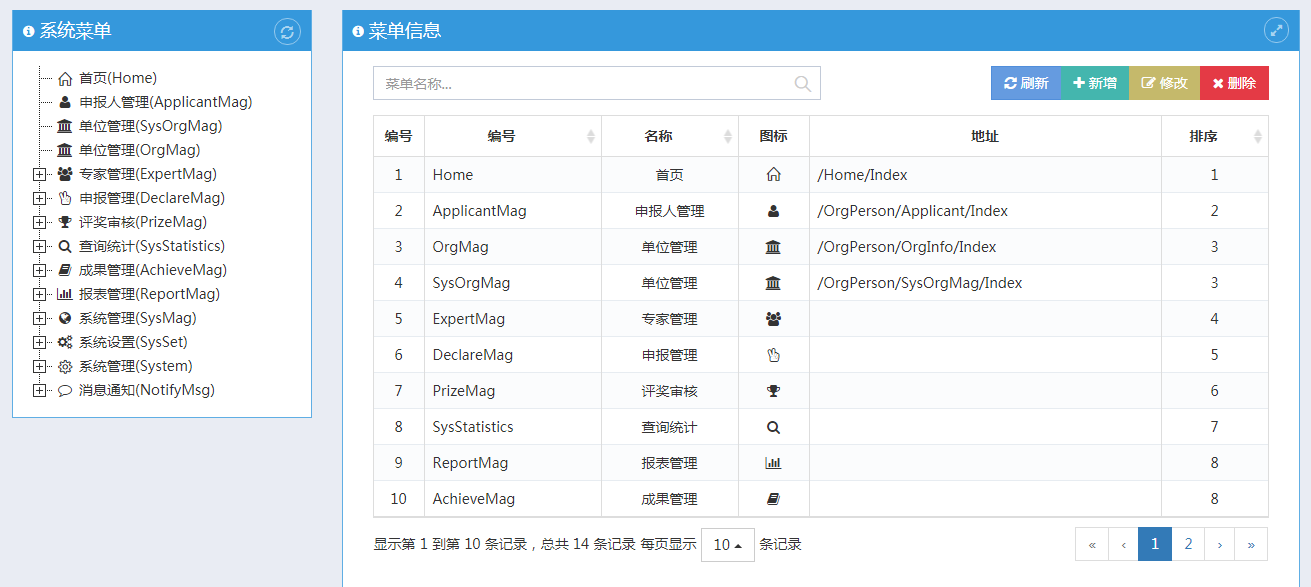Focus the 菜单名称 search input

point(597,83)
